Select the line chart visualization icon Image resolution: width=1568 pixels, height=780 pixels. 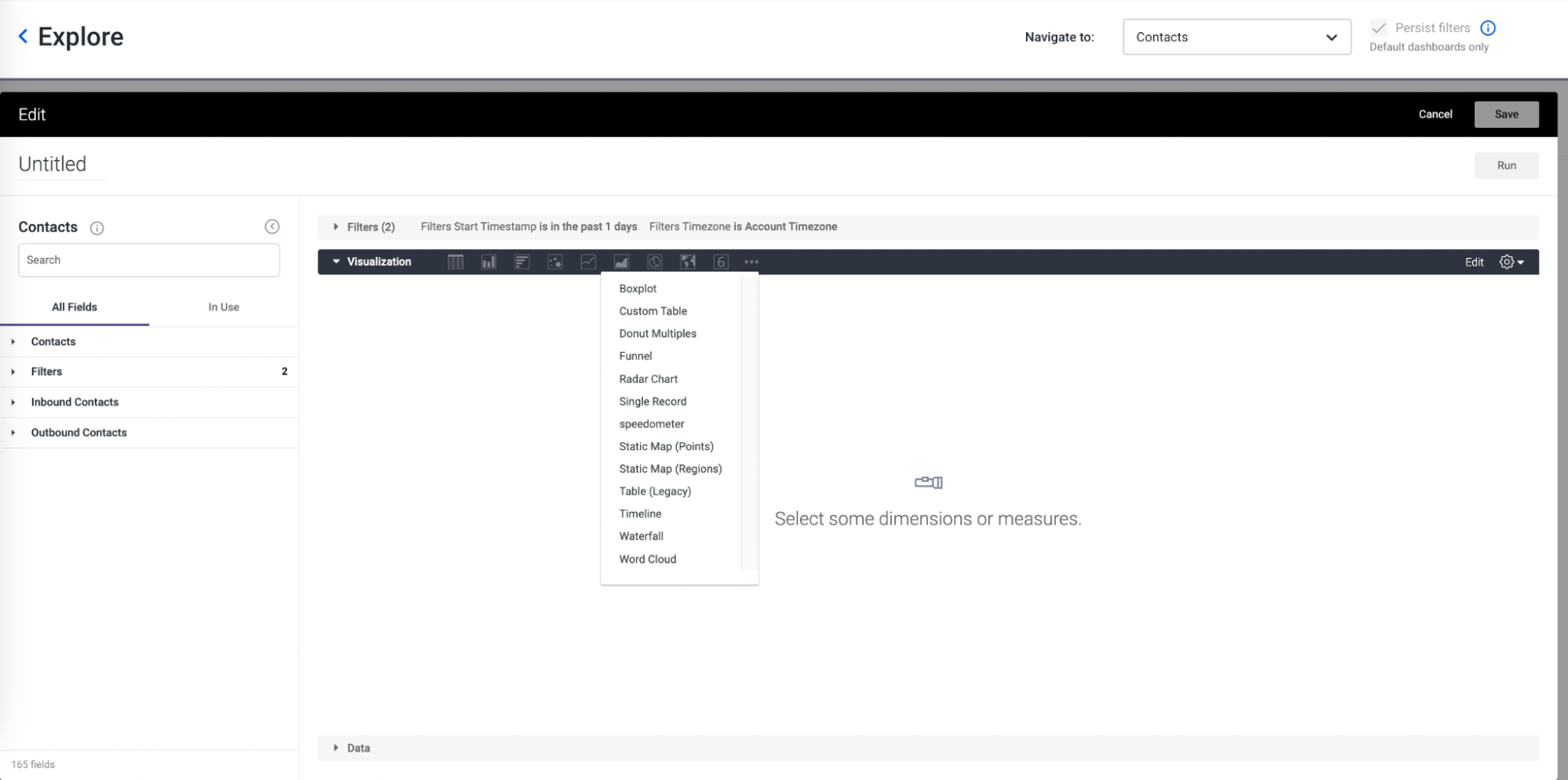pyautogui.click(x=588, y=262)
